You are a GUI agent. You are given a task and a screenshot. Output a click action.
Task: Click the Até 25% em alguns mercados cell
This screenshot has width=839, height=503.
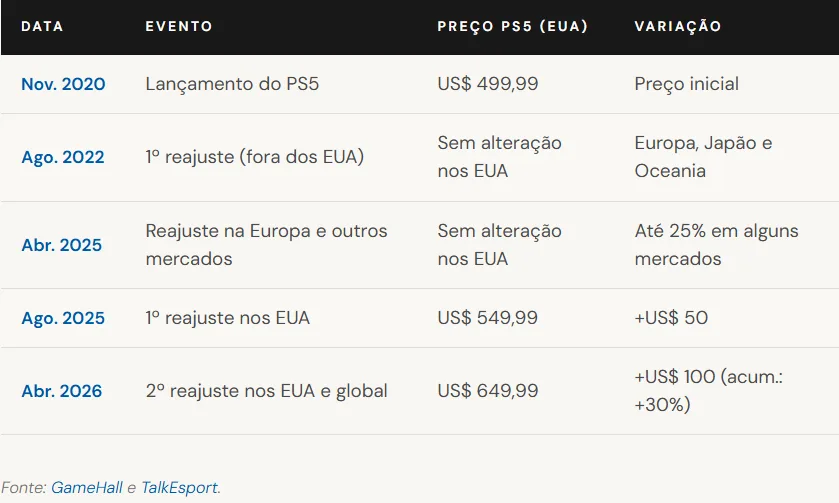click(x=716, y=245)
